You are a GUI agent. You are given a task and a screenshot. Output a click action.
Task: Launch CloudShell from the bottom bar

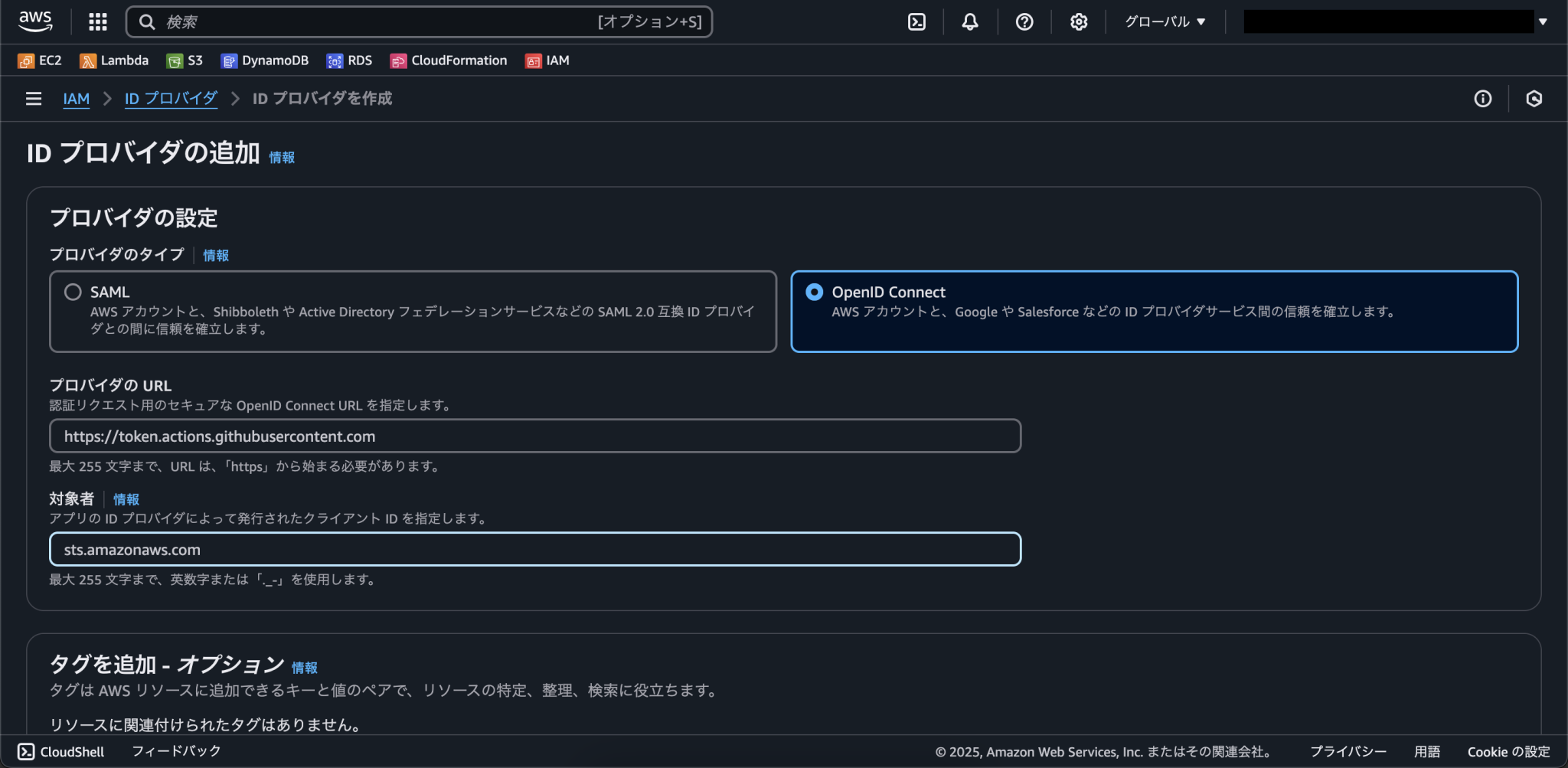click(x=61, y=751)
